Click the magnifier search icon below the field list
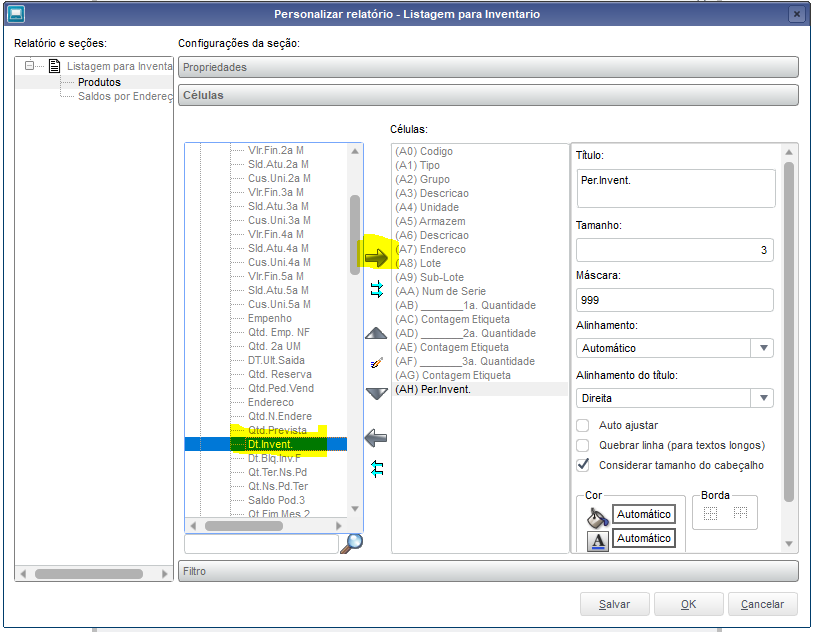 352,543
